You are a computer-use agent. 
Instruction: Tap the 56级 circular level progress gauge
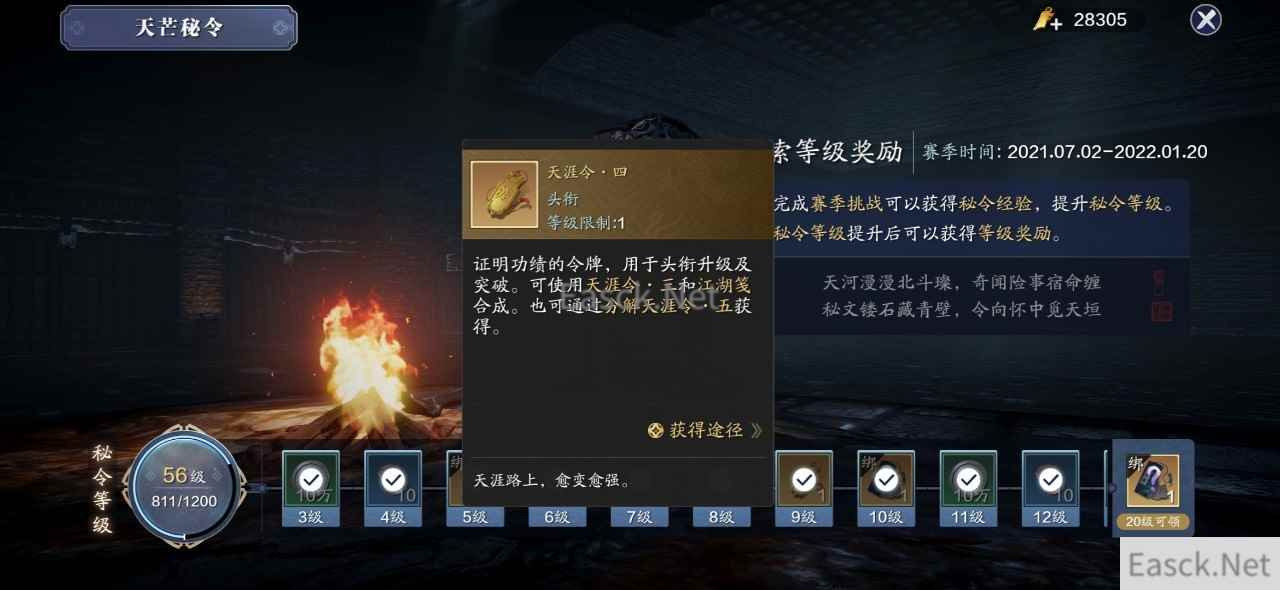(183, 488)
